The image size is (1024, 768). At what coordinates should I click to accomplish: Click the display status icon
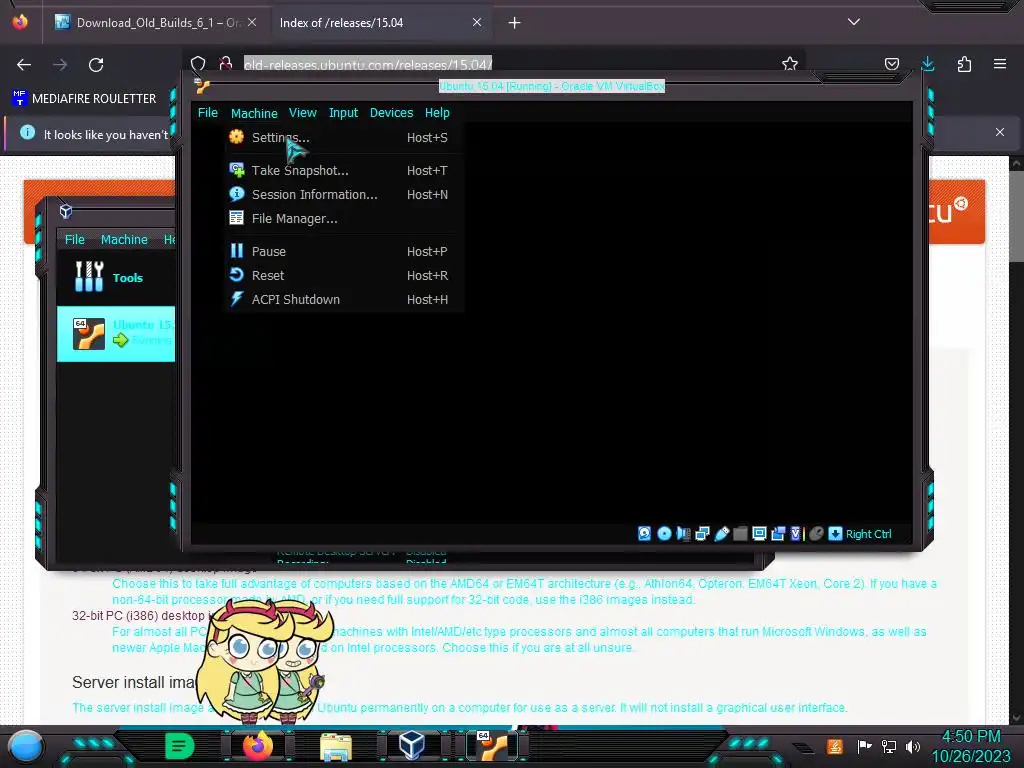point(759,534)
